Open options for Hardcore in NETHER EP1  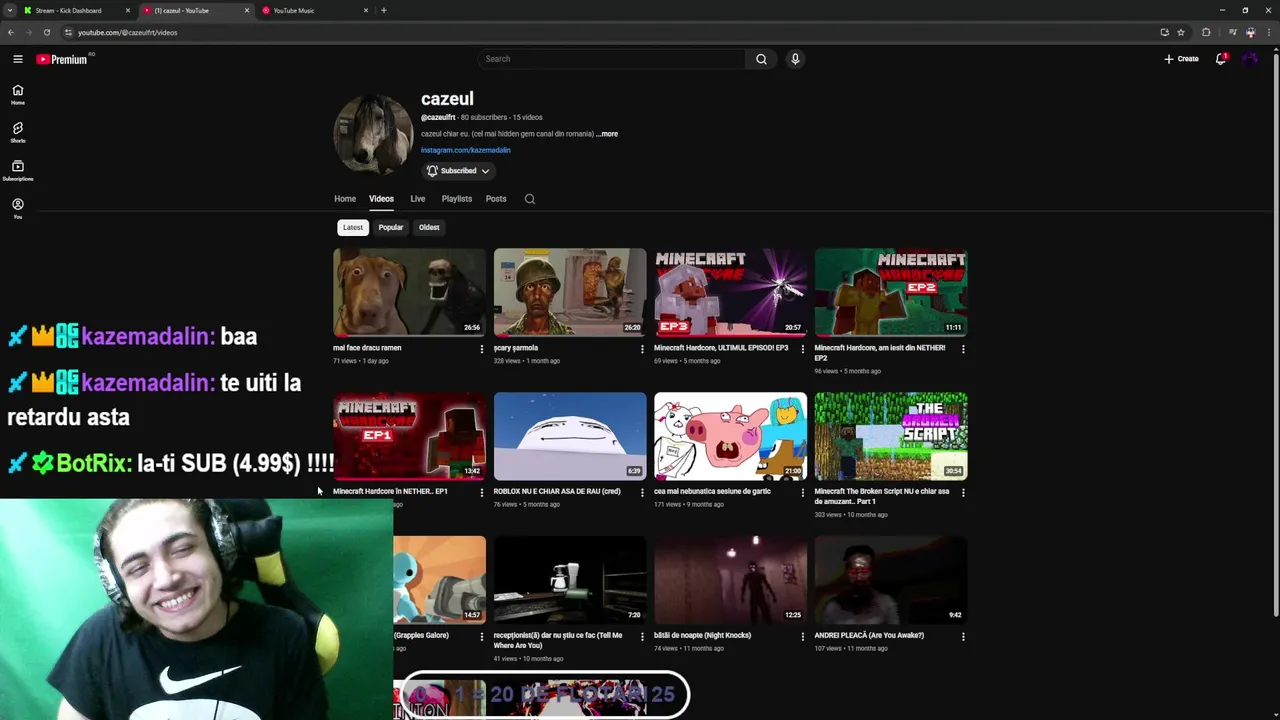click(481, 493)
